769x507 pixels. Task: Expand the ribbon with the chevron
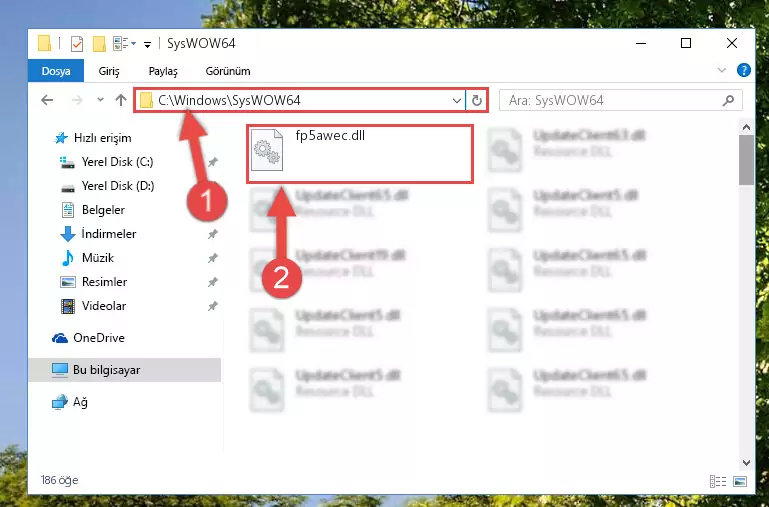(x=721, y=70)
